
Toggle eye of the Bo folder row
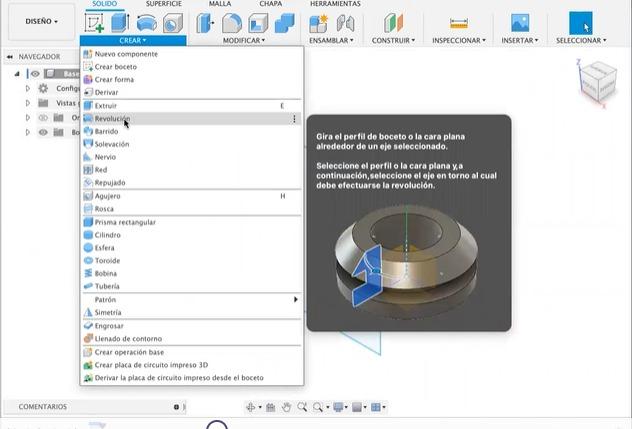43,132
